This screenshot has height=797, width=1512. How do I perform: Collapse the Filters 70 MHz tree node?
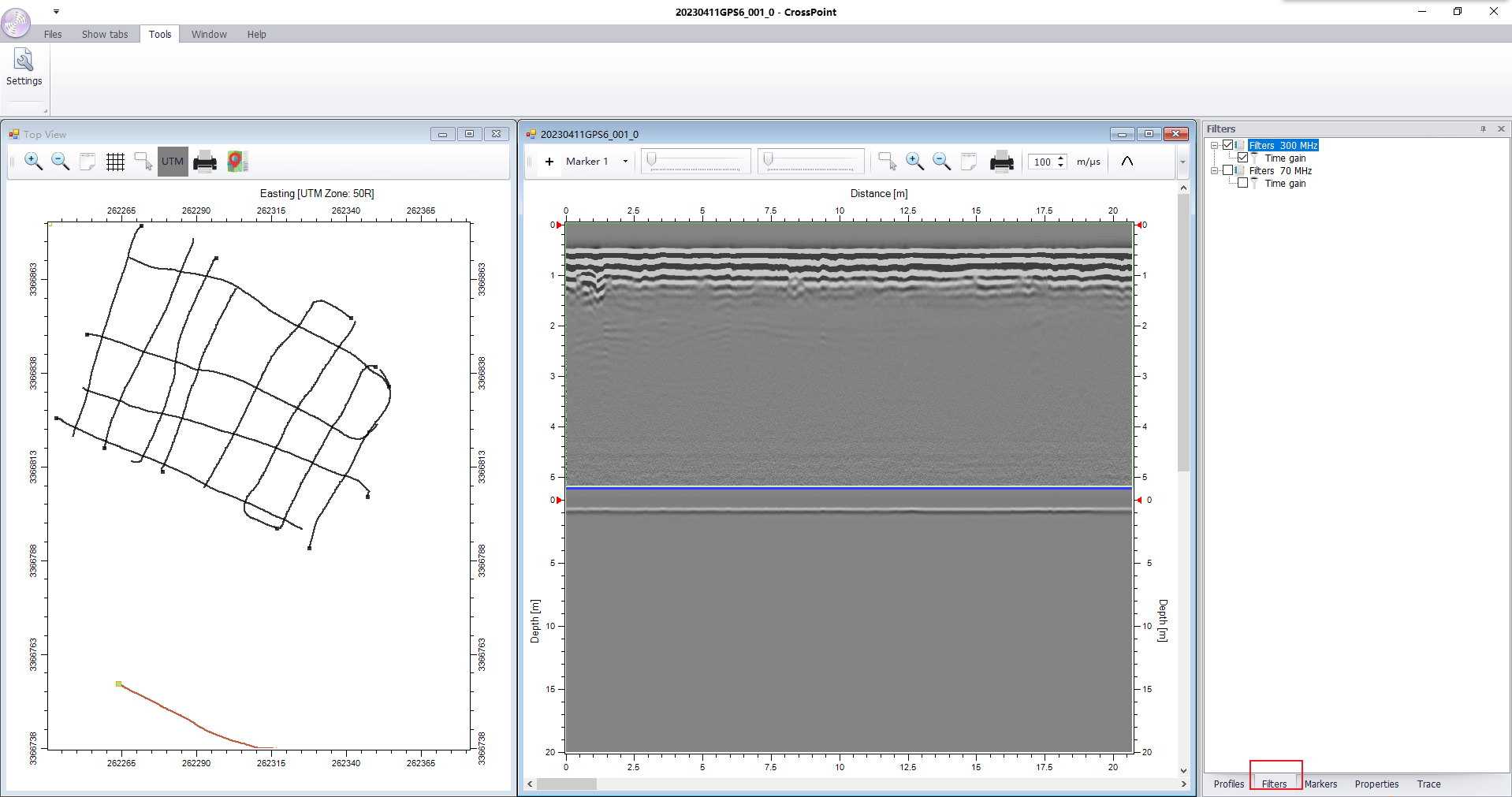1215,171
